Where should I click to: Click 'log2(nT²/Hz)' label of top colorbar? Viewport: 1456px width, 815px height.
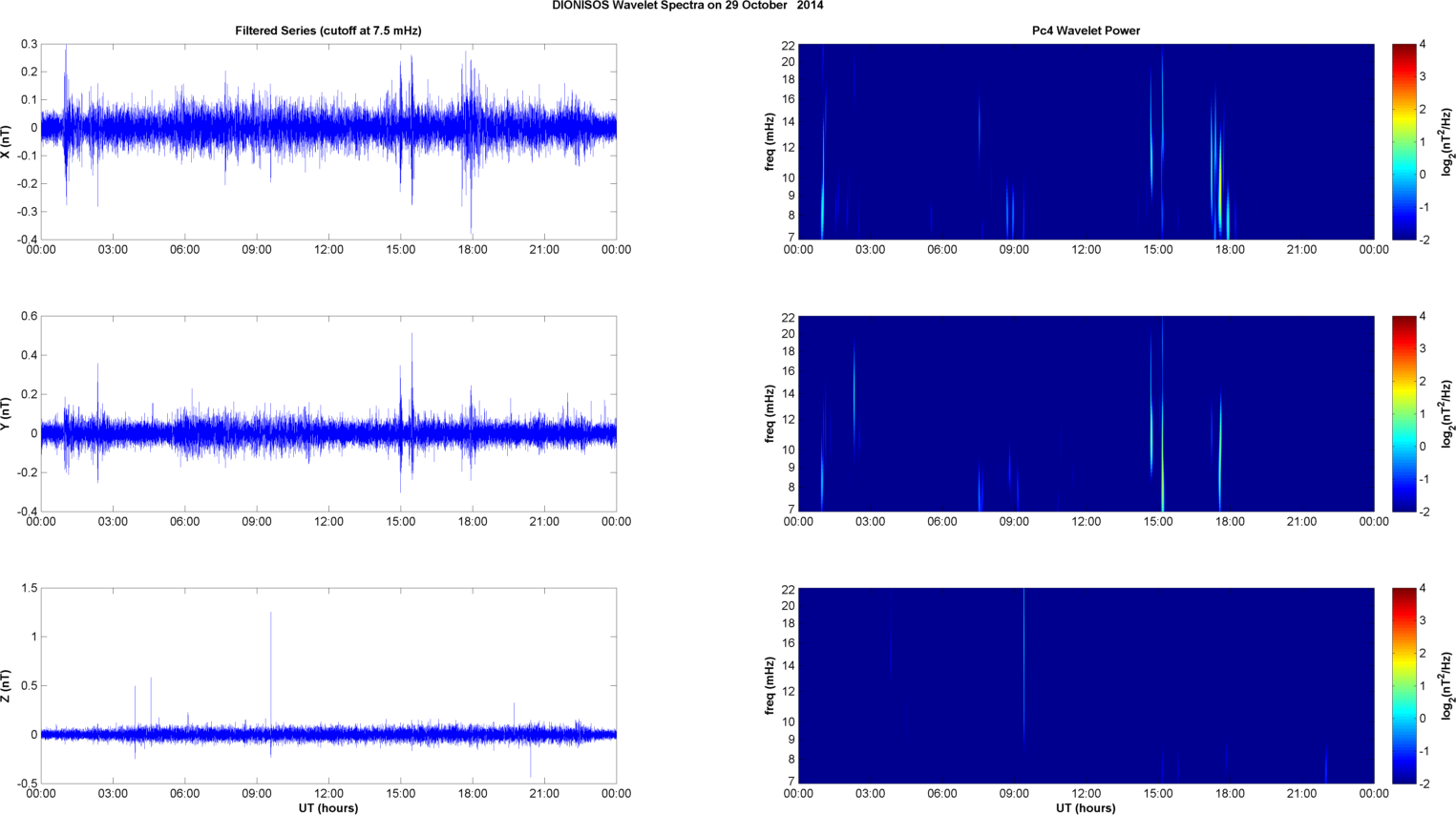pos(1446,141)
